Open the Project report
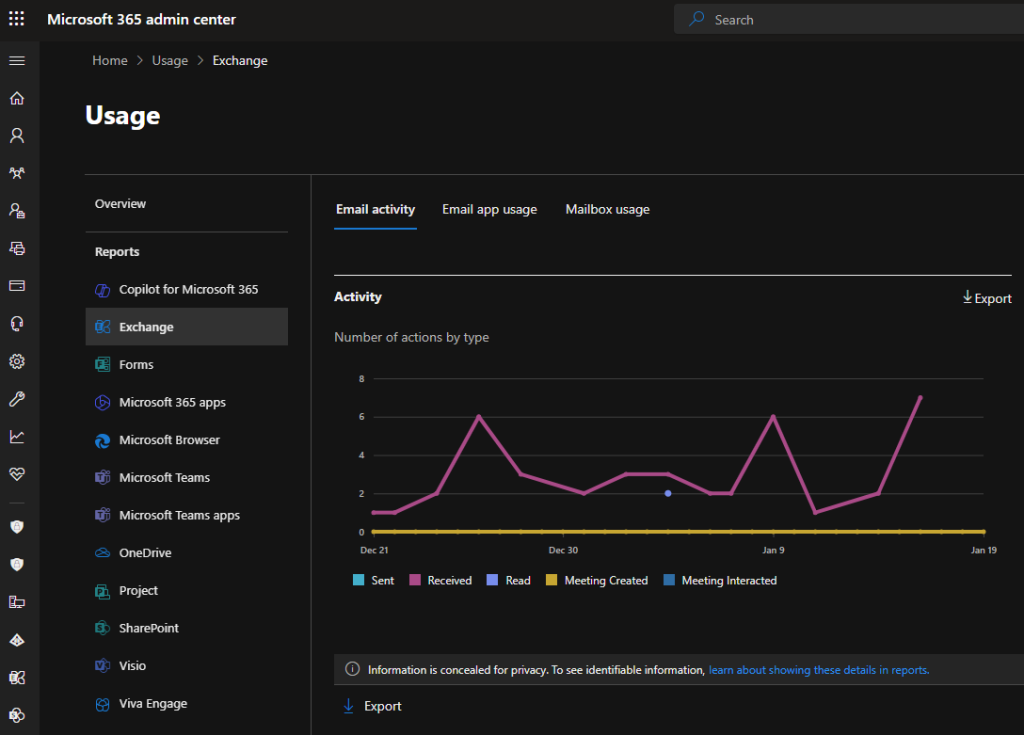Screen dimensions: 1024x735 [x=187, y=591]
